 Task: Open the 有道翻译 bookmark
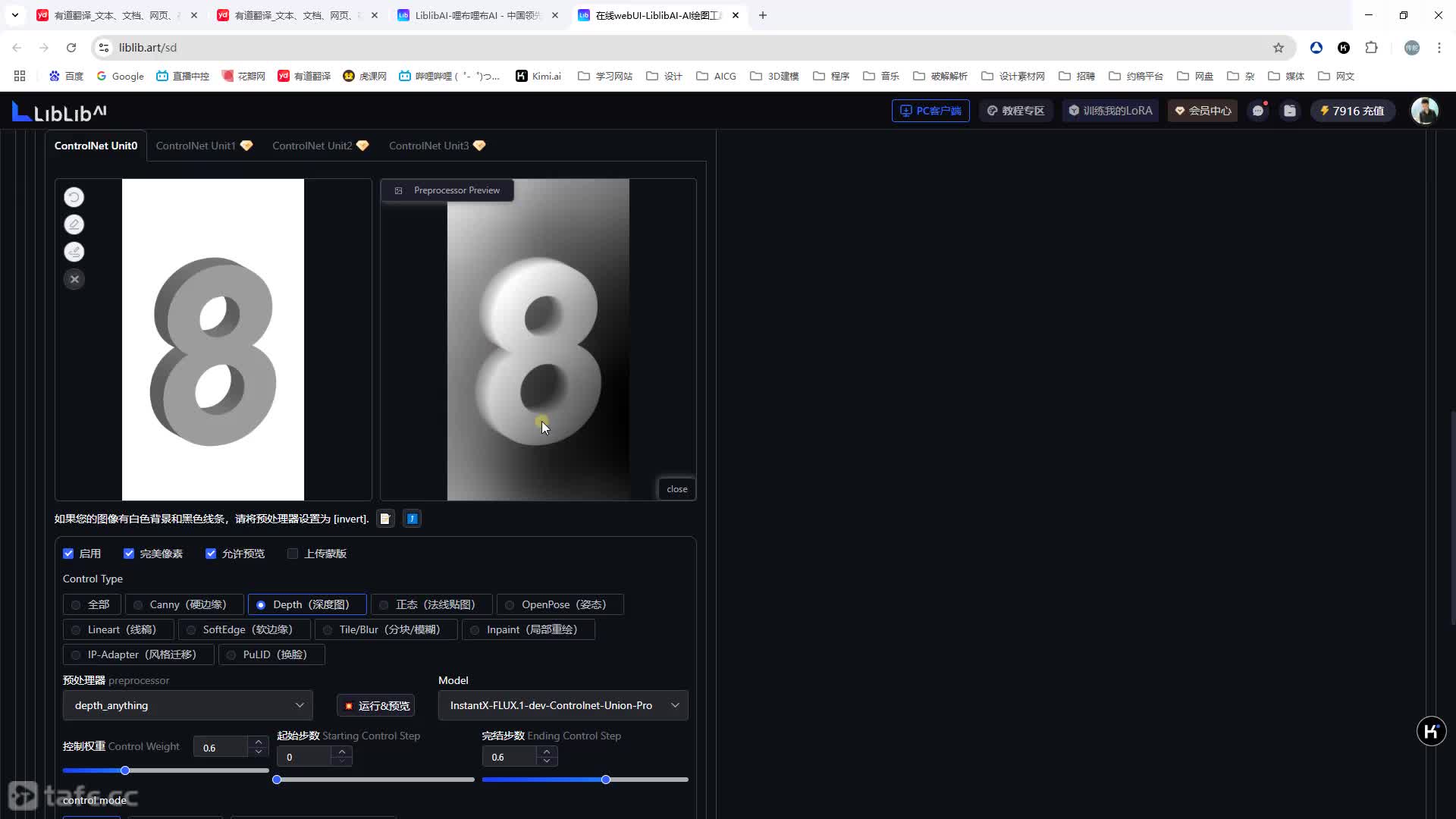[x=303, y=76]
